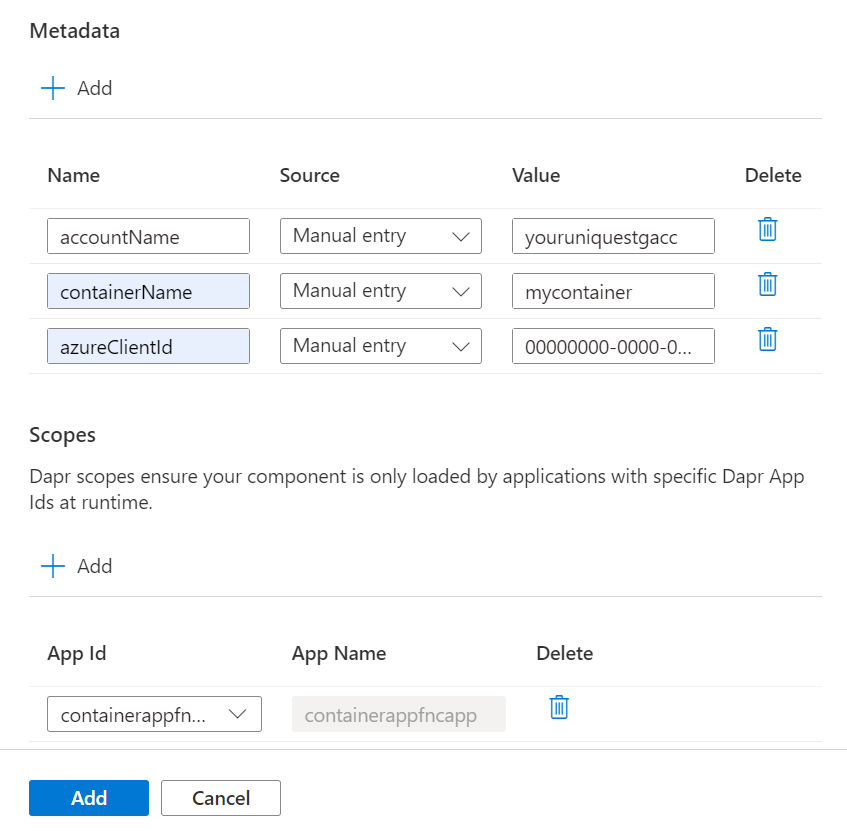Delete the azureClientId metadata row
847x831 pixels.
[767, 340]
